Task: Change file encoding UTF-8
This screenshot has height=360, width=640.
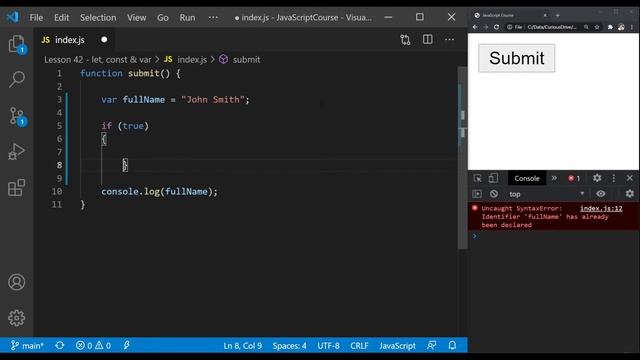Action: coord(329,346)
